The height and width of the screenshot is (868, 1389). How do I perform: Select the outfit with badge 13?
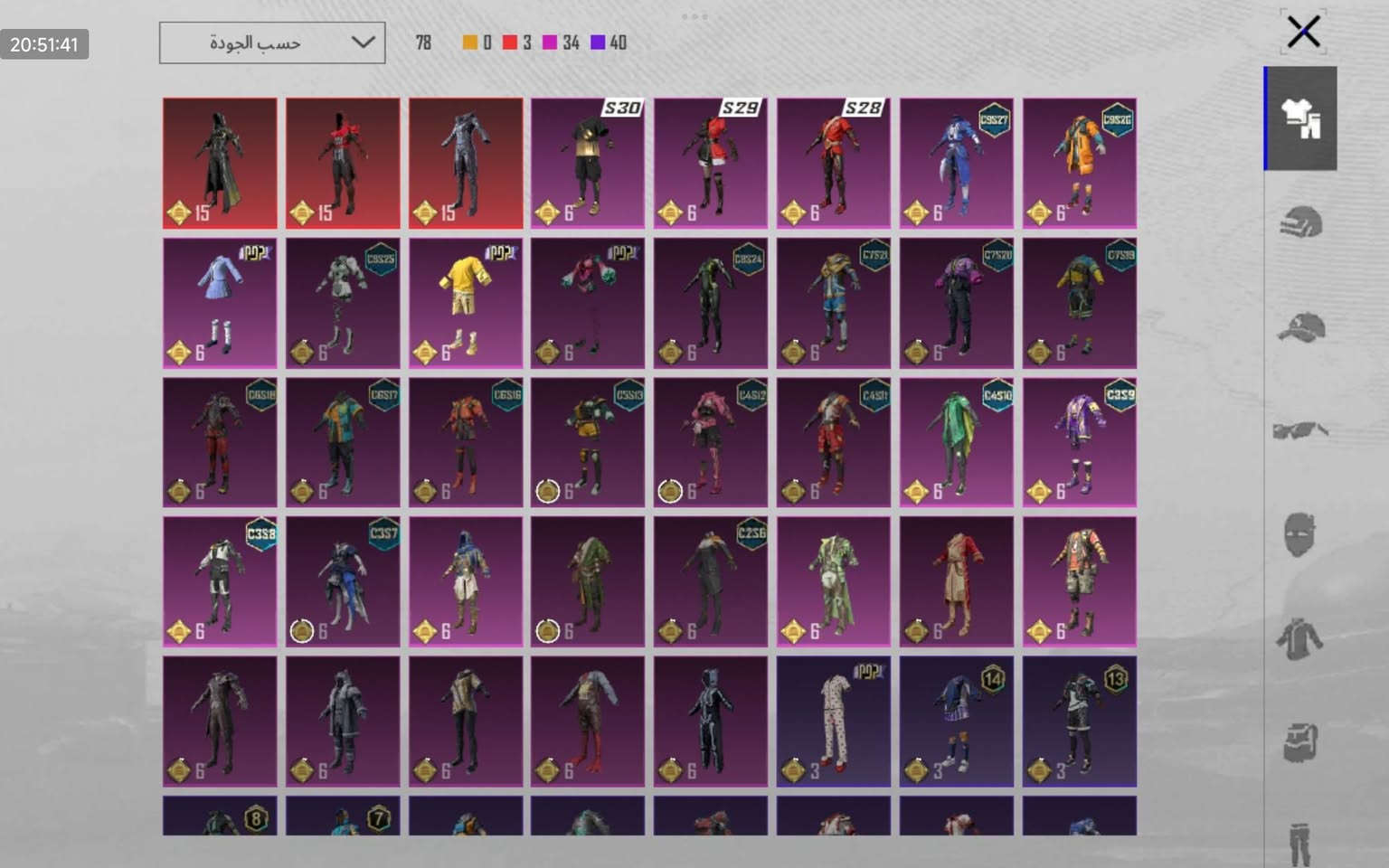click(1080, 722)
